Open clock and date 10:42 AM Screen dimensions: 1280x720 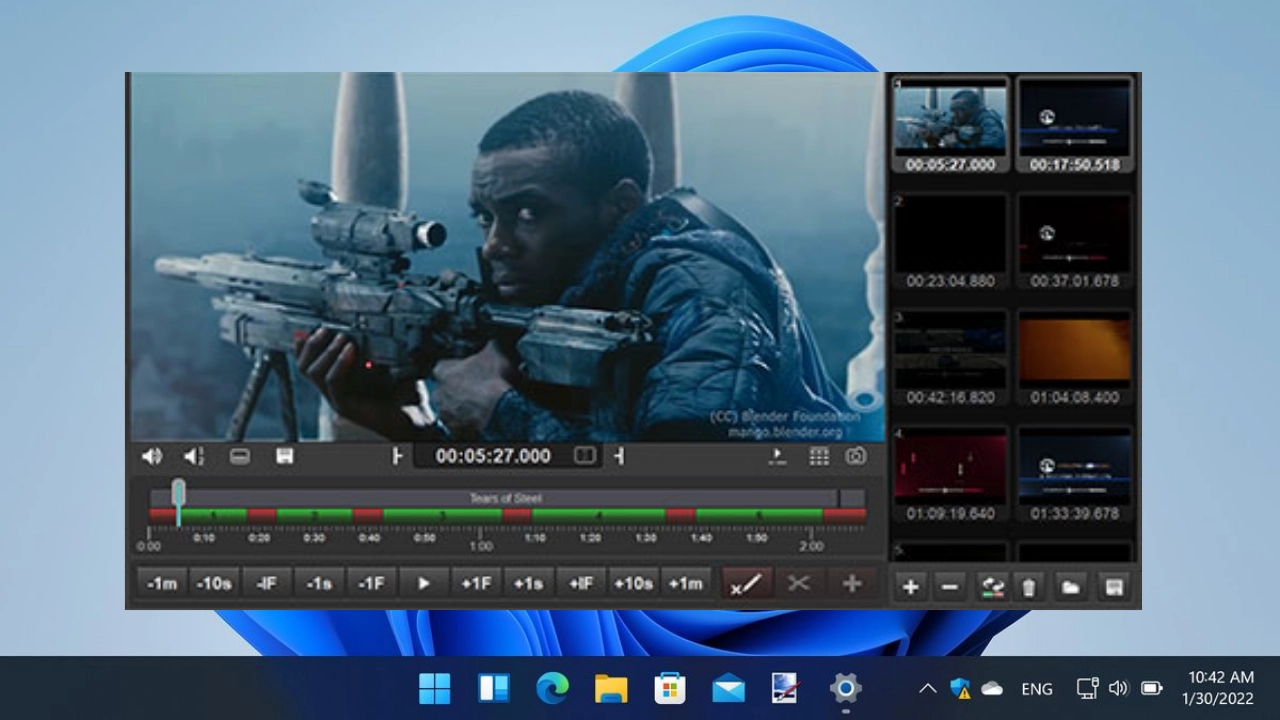pos(1217,688)
